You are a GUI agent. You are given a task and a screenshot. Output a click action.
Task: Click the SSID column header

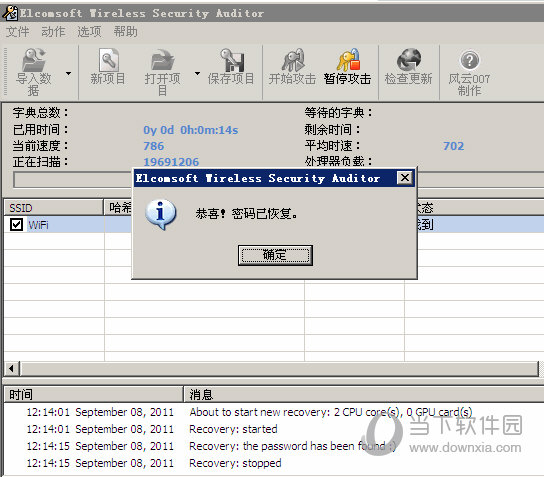click(x=54, y=208)
